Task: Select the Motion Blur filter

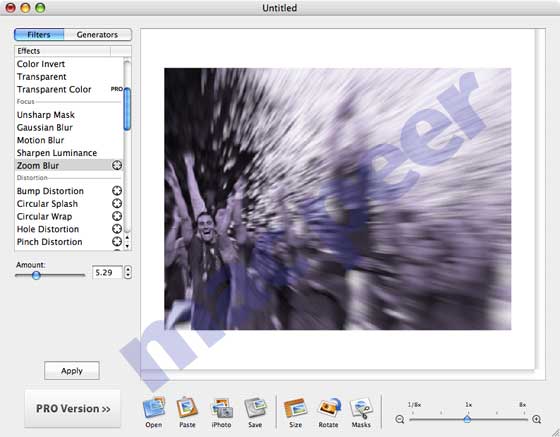Action: point(69,140)
